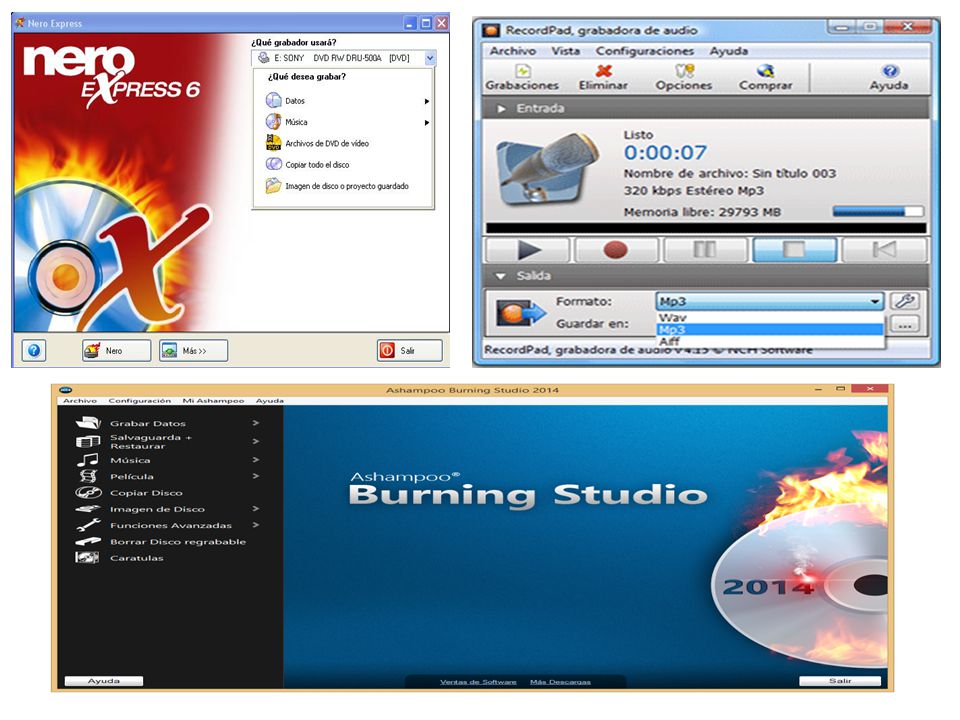Click the black waveform bar in RecordPad

point(706,228)
